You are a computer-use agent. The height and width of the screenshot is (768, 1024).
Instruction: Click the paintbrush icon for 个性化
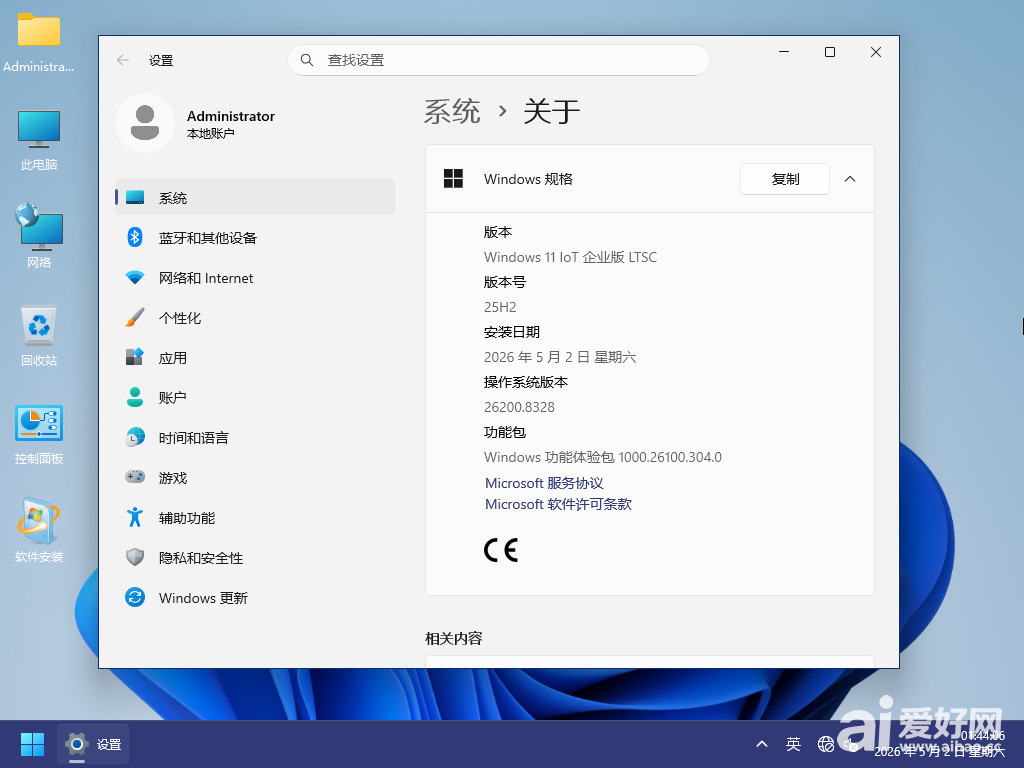pos(135,317)
